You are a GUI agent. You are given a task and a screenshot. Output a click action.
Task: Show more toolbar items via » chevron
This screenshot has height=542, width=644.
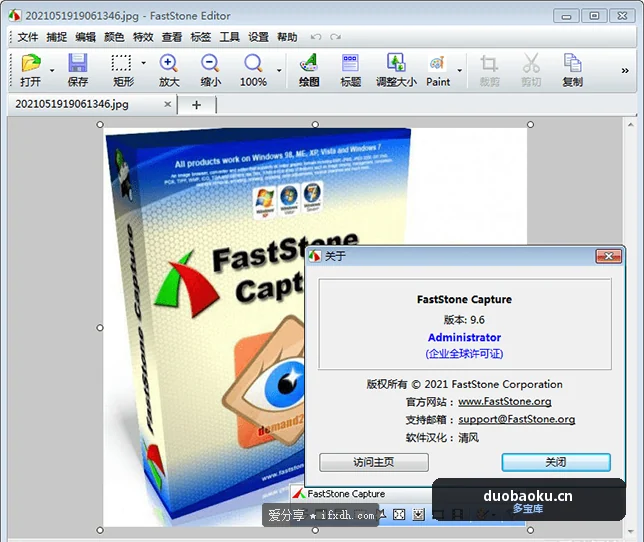[625, 71]
